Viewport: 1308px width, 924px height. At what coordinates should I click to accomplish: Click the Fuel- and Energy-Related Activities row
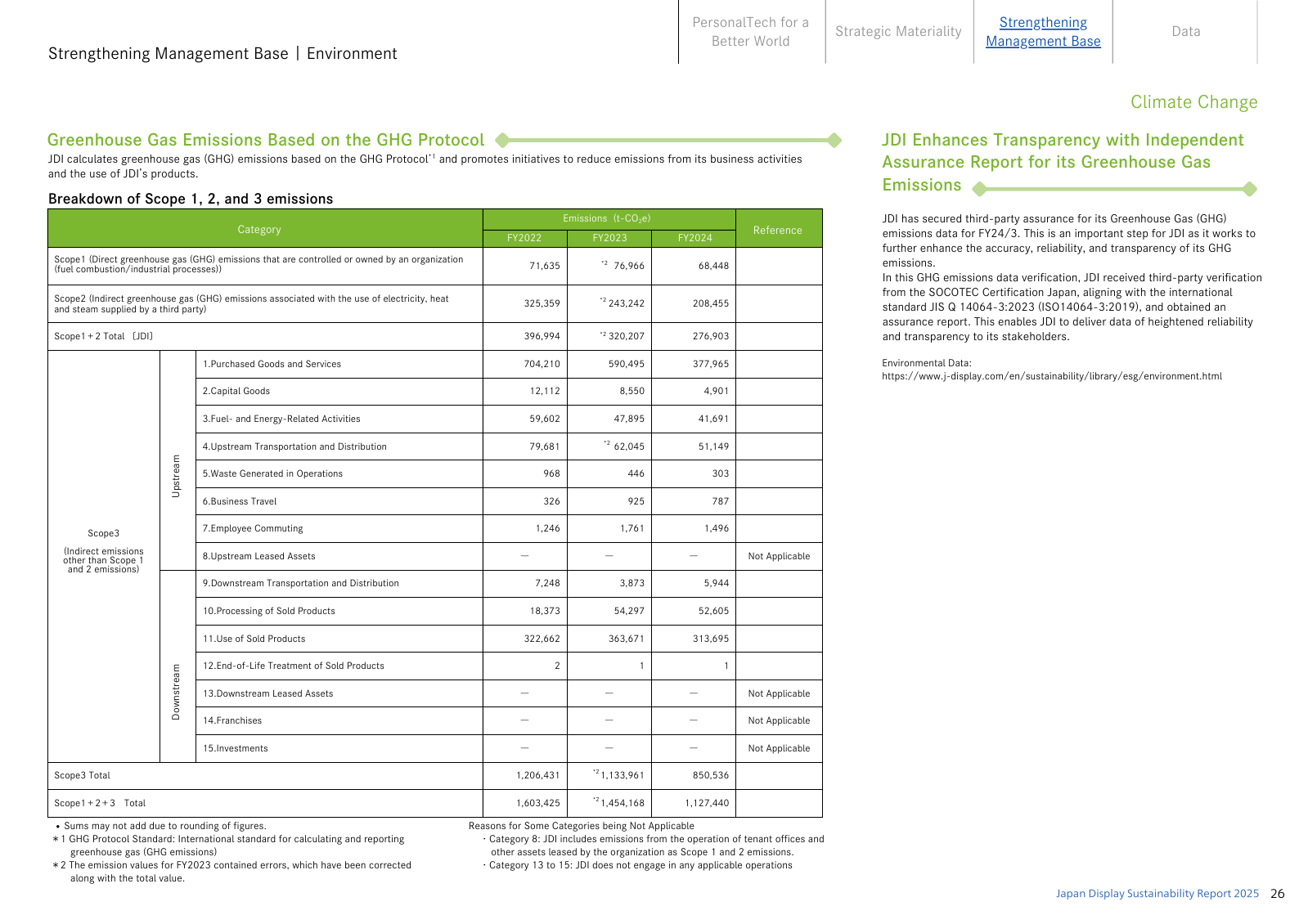(281, 419)
